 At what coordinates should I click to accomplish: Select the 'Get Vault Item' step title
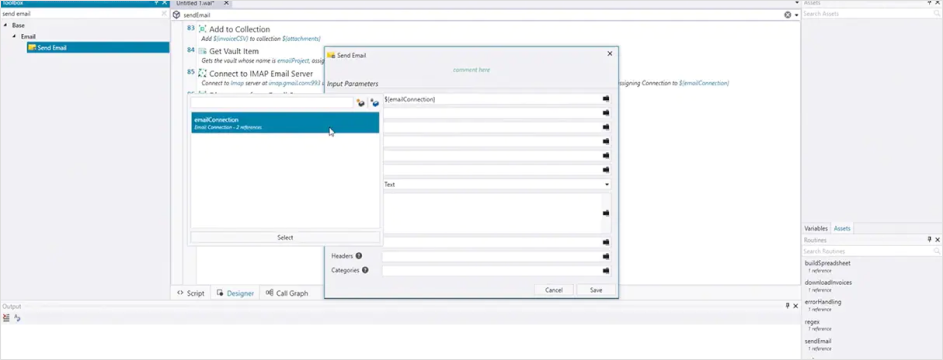point(234,51)
